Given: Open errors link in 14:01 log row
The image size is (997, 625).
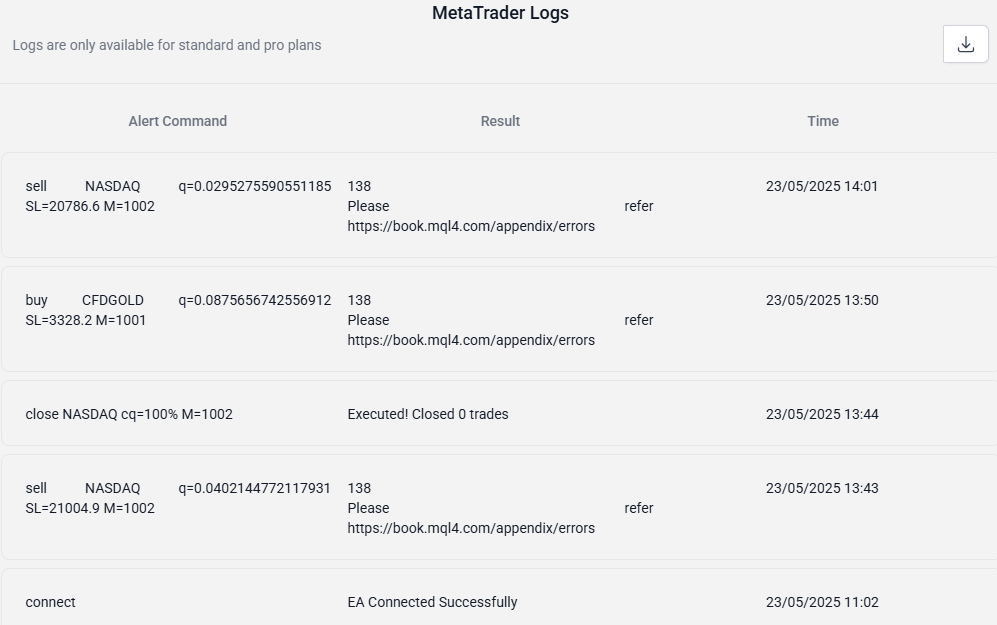Looking at the screenshot, I should point(471,226).
